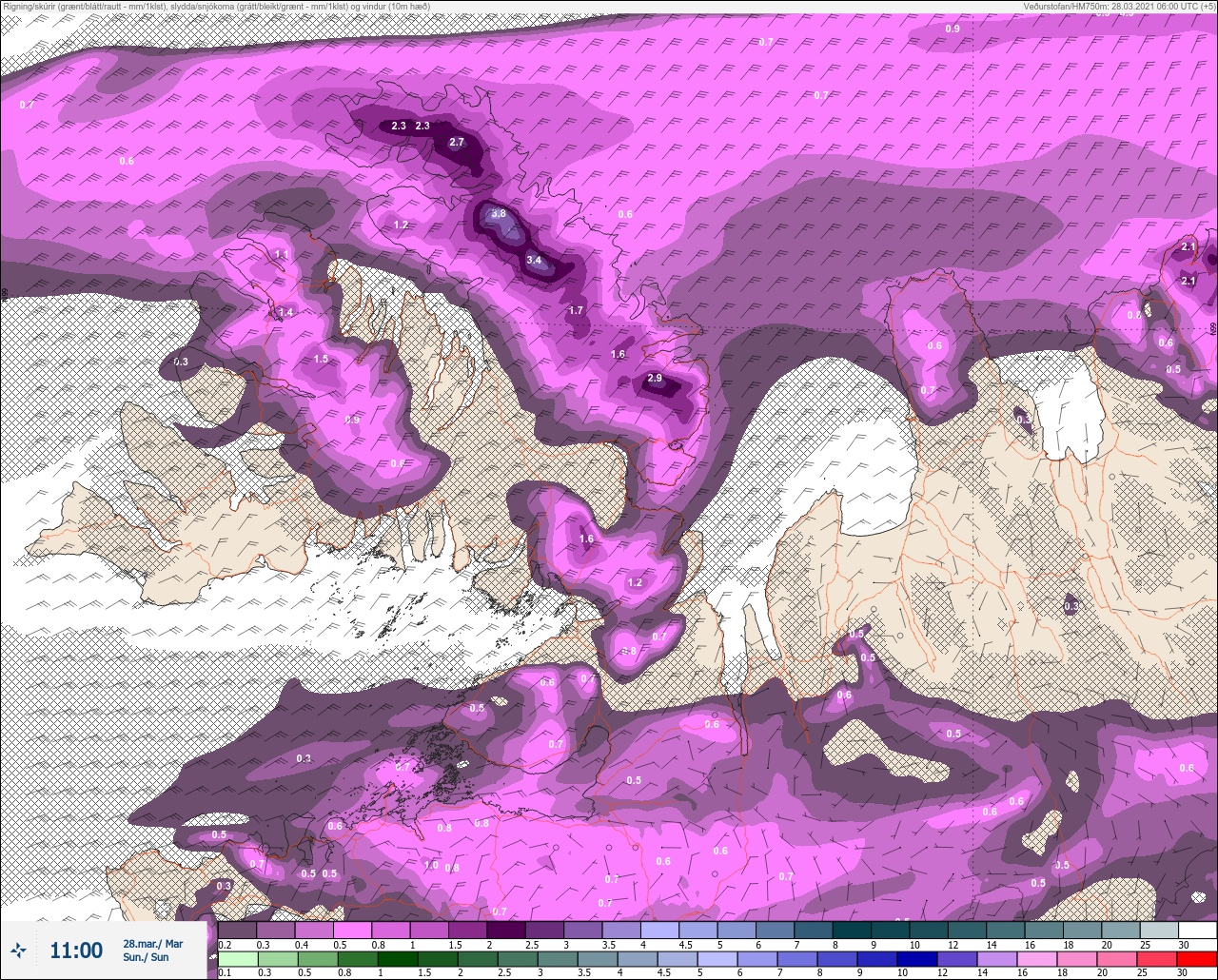This screenshot has width=1218, height=980.
Task: Click the 1.1 precipitation value on the map
Action: (x=282, y=255)
